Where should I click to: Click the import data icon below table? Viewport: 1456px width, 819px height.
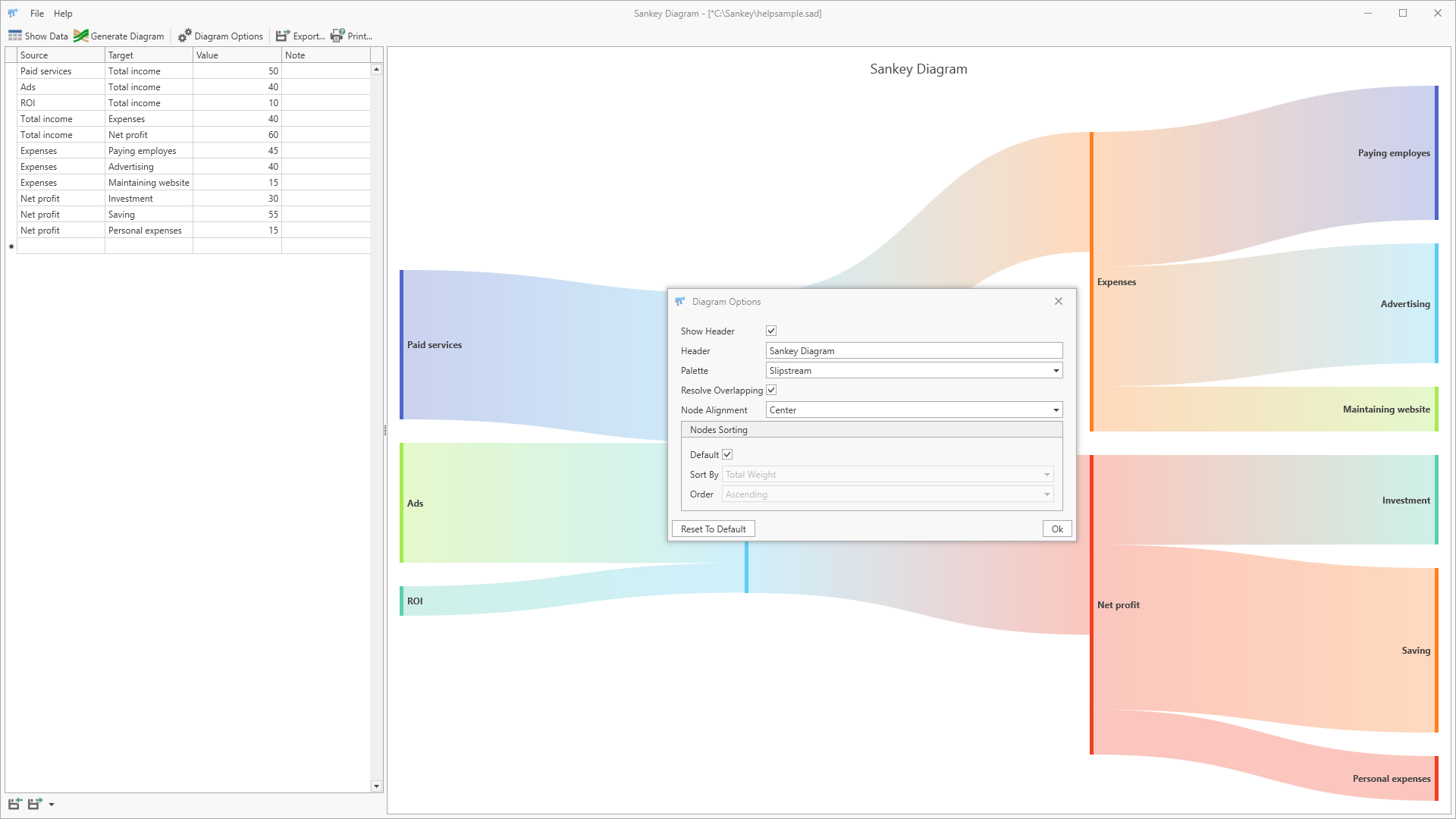[x=14, y=804]
